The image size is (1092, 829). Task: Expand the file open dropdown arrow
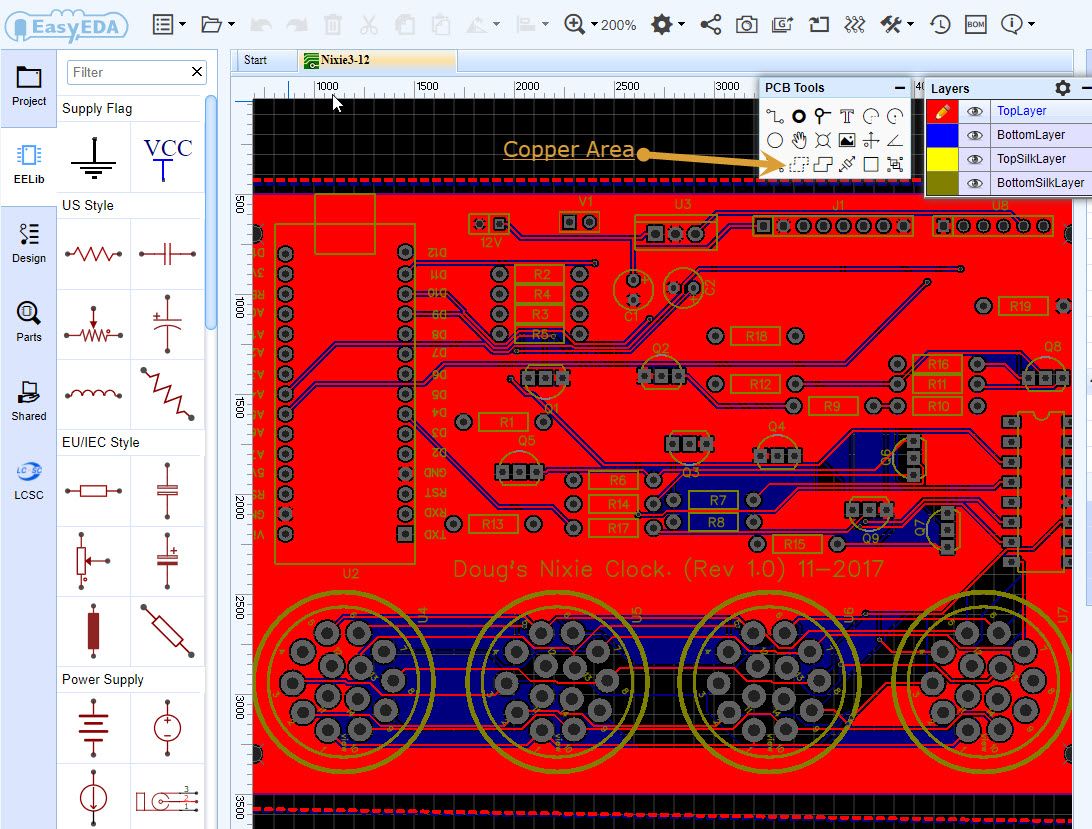point(231,24)
